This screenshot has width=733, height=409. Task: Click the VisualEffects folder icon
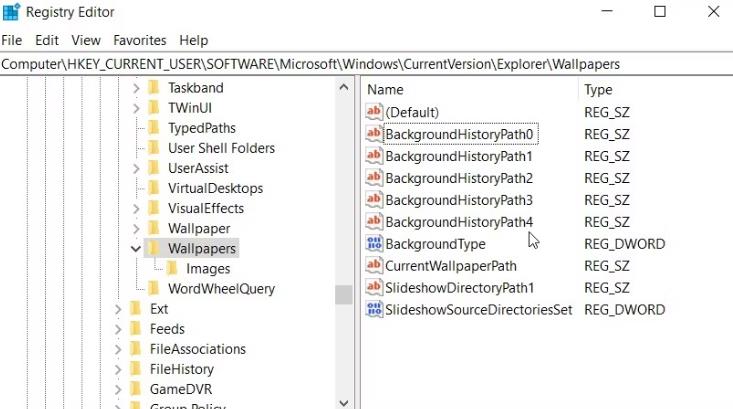point(154,208)
